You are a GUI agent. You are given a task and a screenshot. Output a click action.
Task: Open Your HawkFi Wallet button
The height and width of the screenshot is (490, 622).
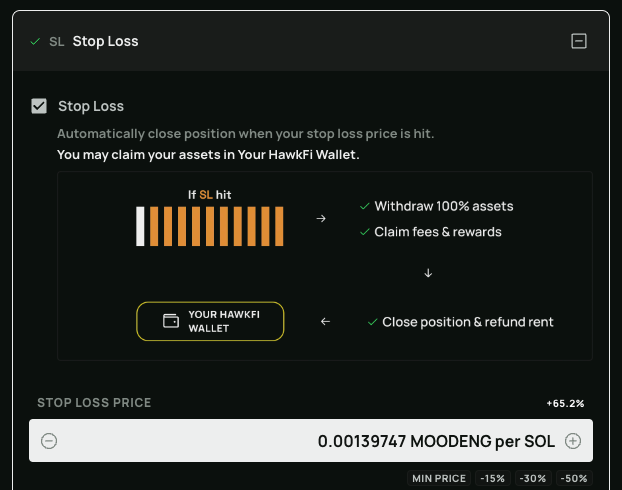pyautogui.click(x=210, y=322)
